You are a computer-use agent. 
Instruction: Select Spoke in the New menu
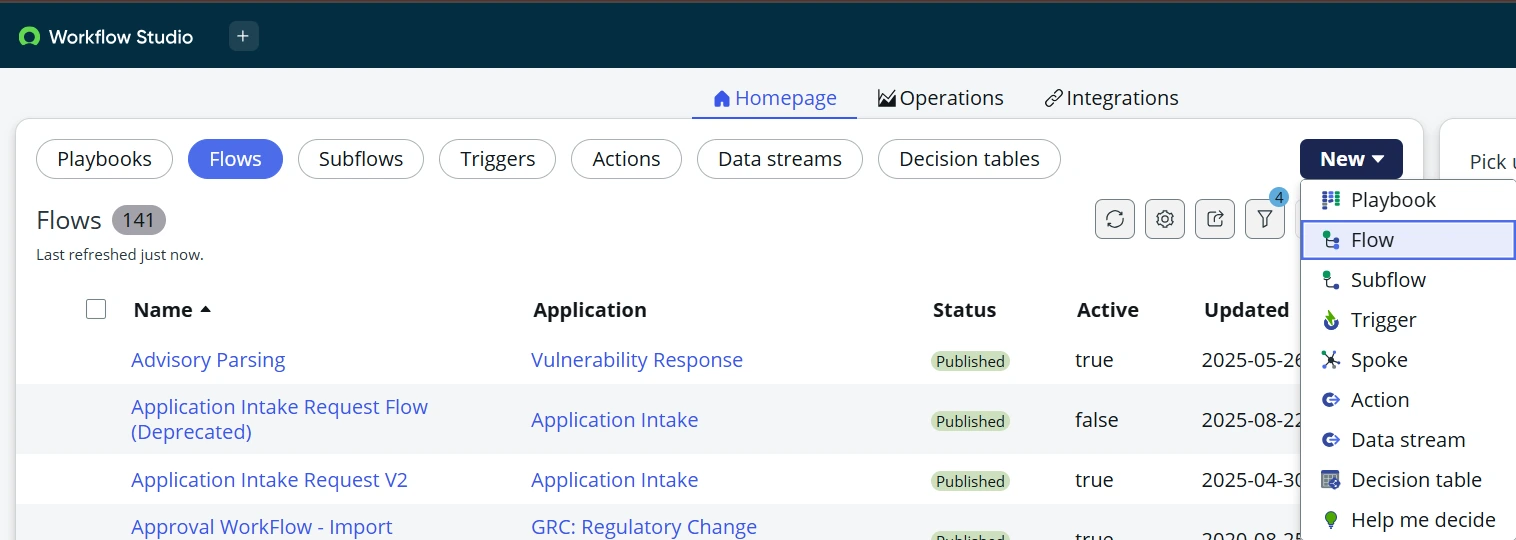pyautogui.click(x=1378, y=360)
